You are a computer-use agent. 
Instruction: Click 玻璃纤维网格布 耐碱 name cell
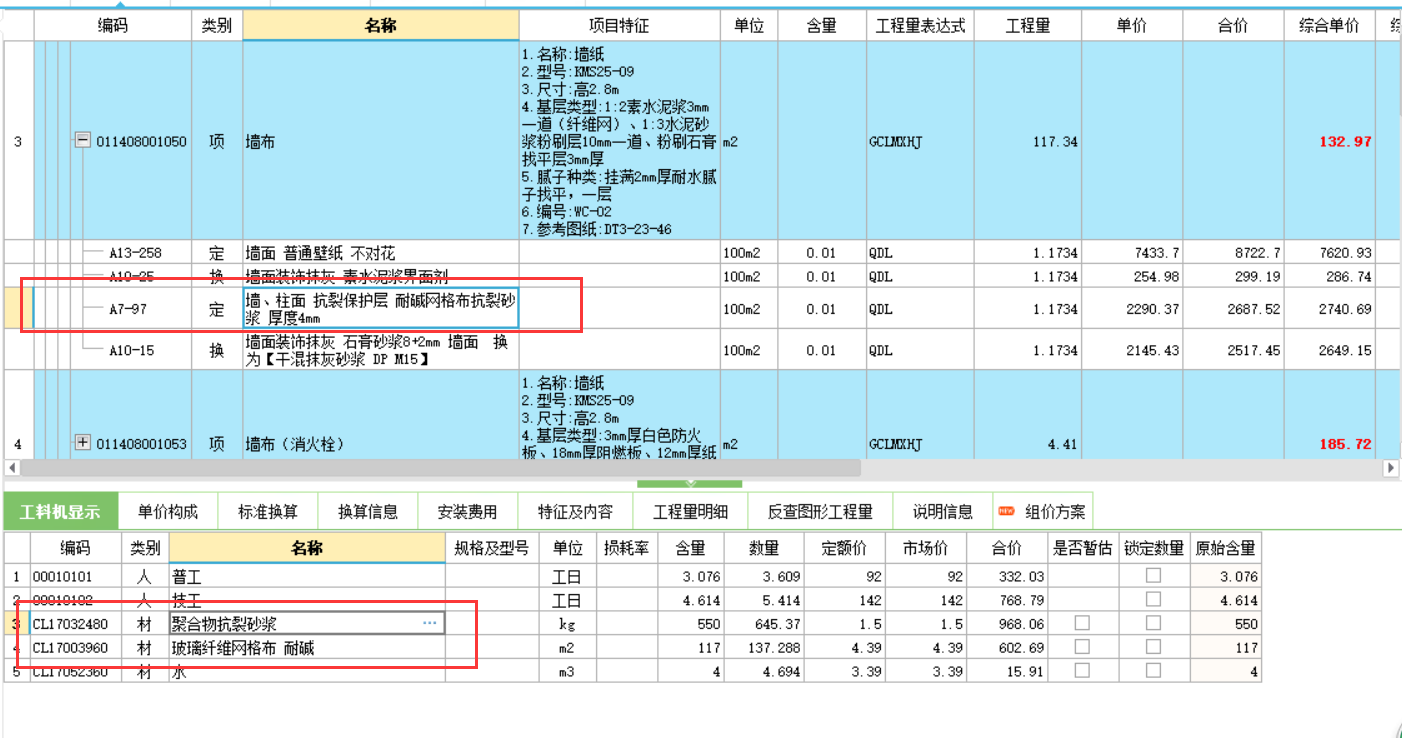tap(307, 647)
